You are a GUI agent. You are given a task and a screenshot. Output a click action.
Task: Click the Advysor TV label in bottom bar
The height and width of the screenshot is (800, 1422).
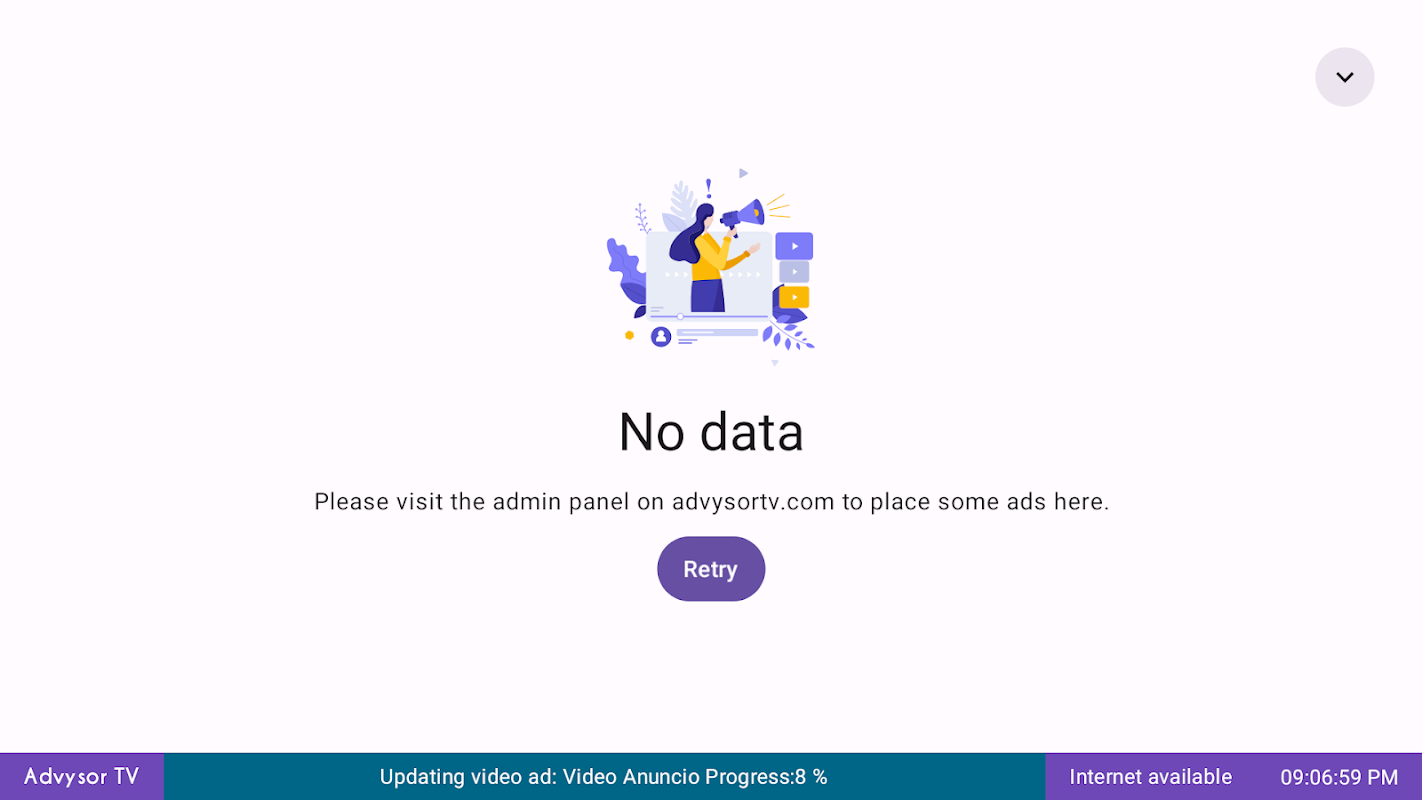click(81, 777)
